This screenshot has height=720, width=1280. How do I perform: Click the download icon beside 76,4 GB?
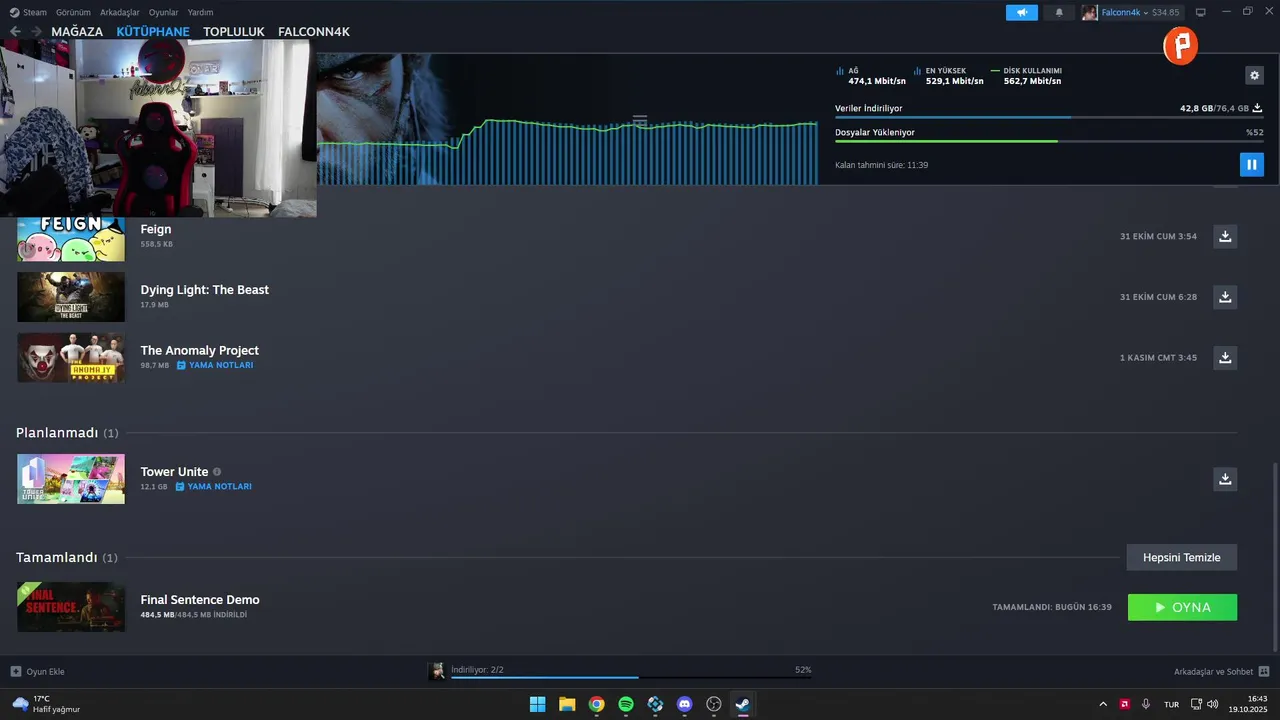click(x=1258, y=108)
